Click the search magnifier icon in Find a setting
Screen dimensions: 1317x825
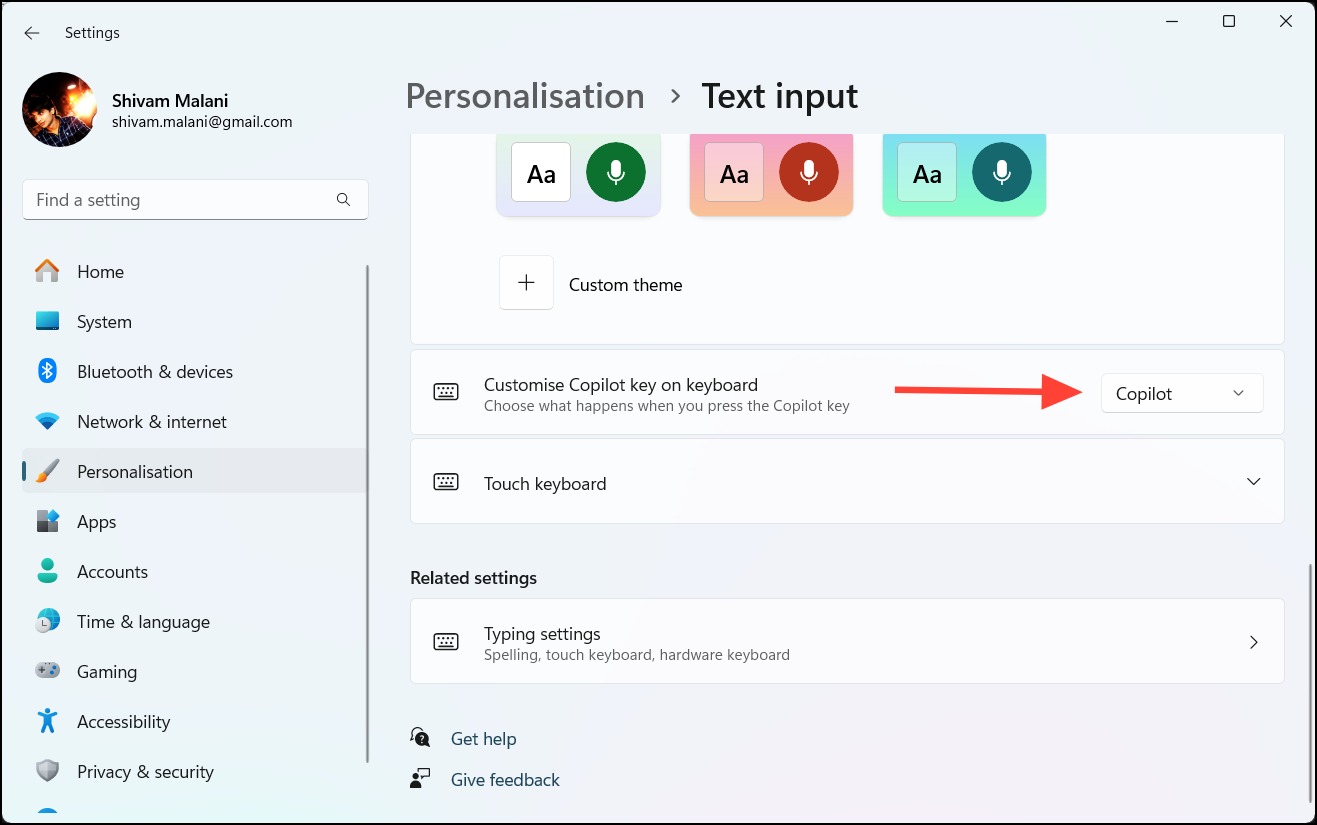[343, 200]
